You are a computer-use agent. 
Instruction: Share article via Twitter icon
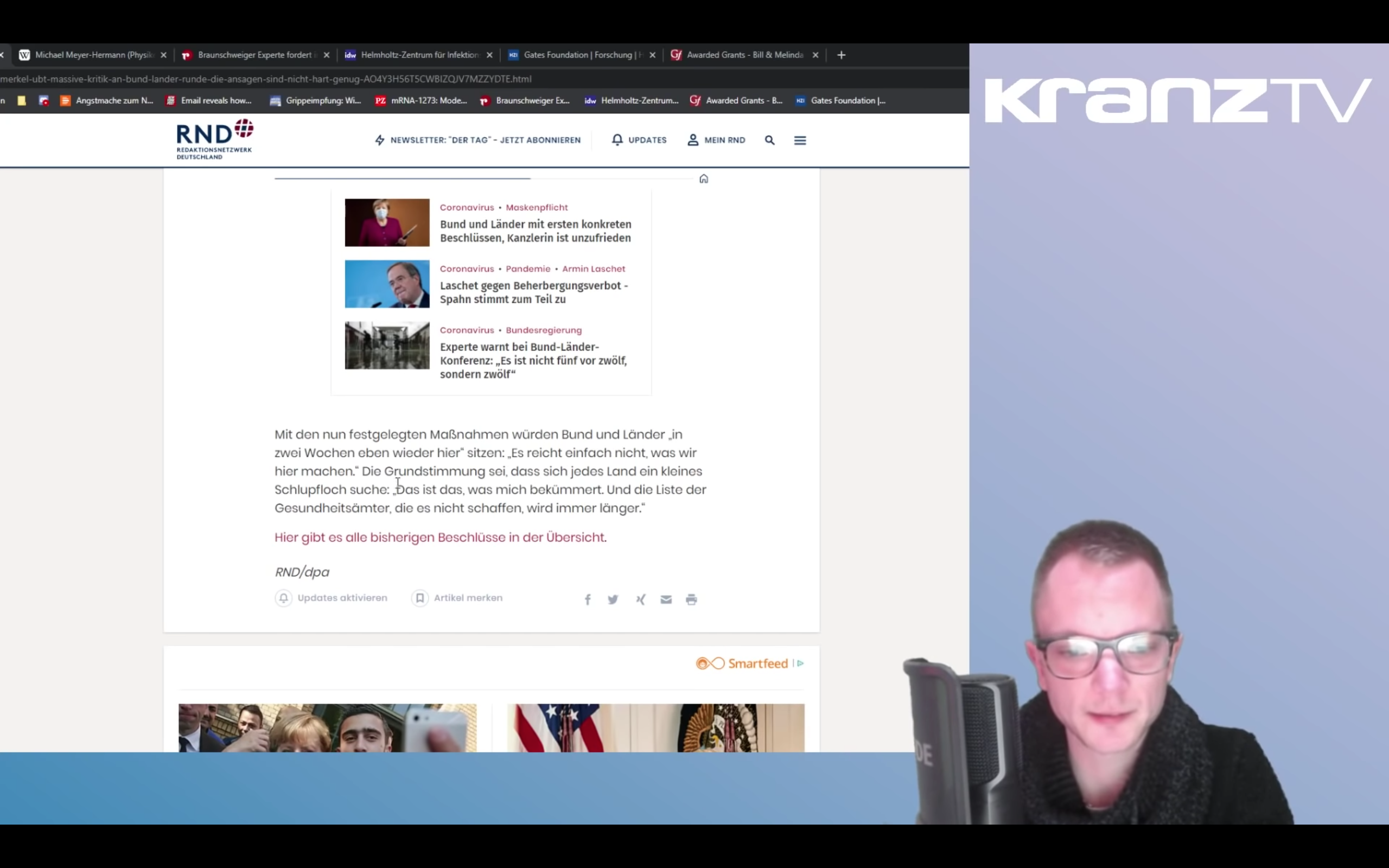click(x=613, y=599)
